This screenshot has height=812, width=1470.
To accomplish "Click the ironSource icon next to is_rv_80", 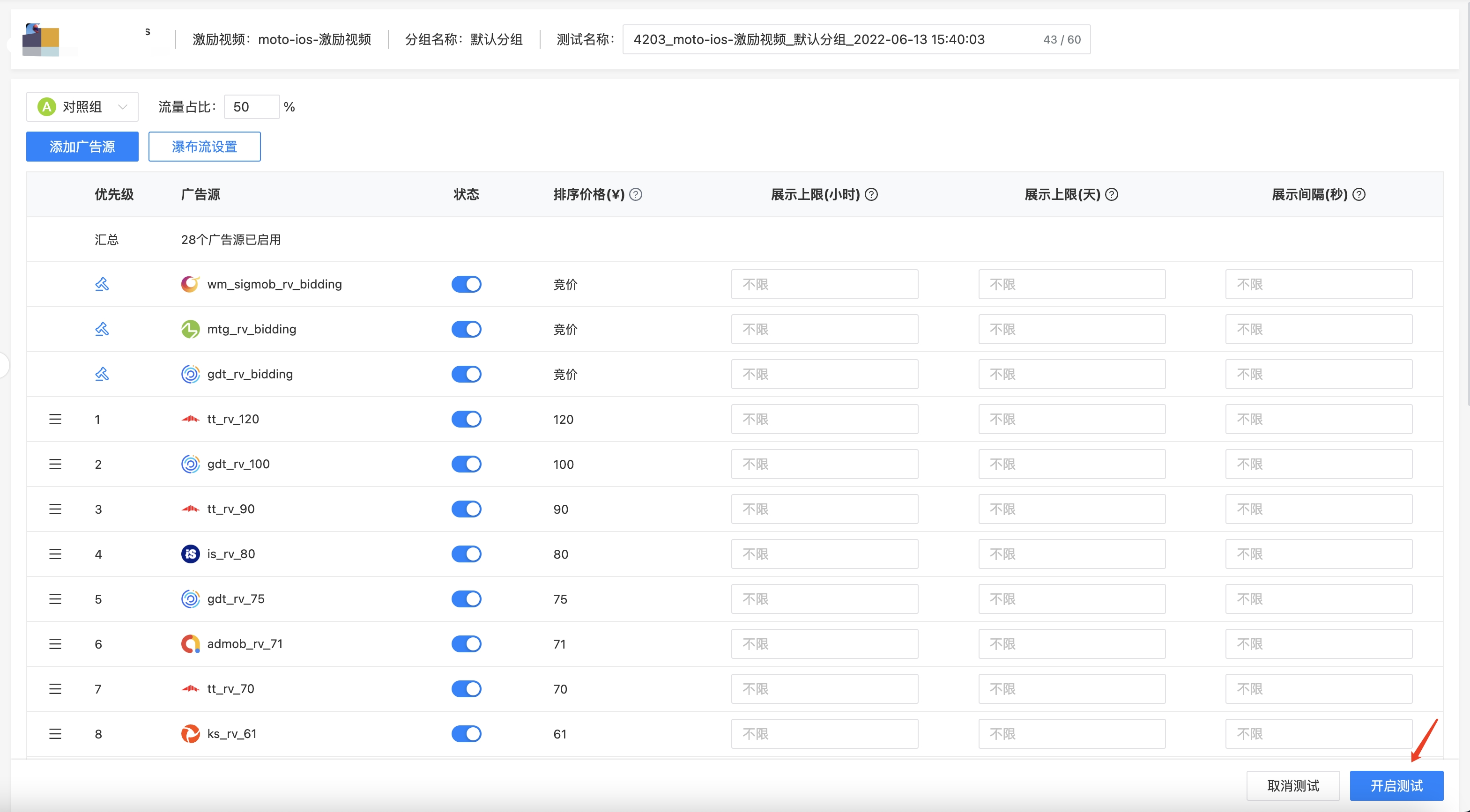I will pos(190,554).
